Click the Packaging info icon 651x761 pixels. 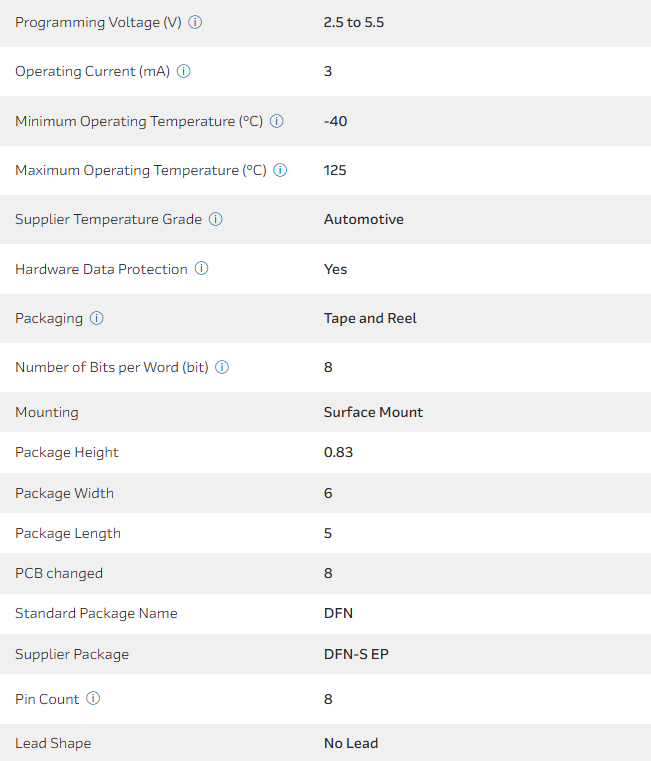97,318
